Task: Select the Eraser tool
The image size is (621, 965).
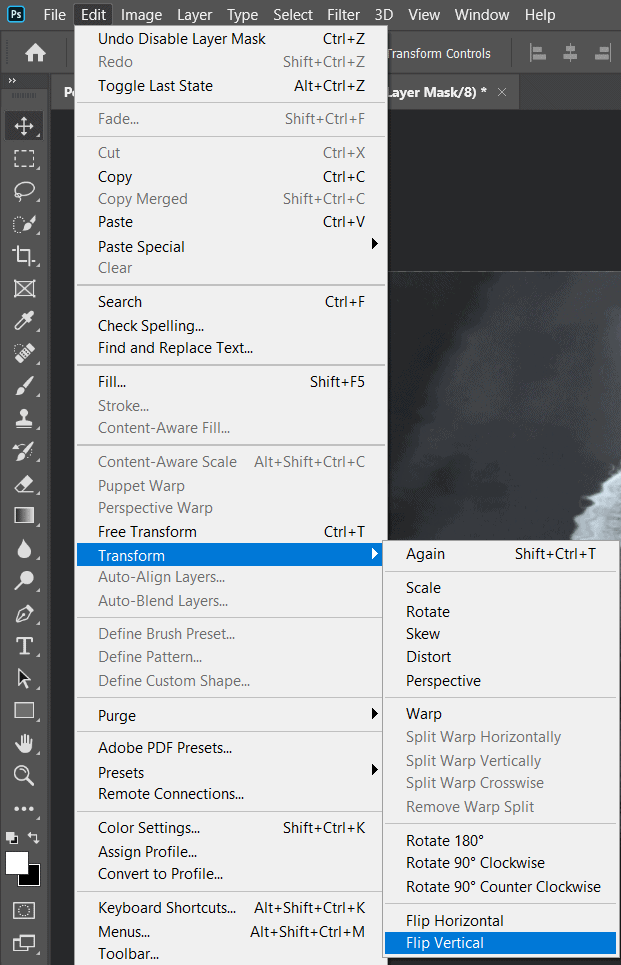Action: (24, 484)
